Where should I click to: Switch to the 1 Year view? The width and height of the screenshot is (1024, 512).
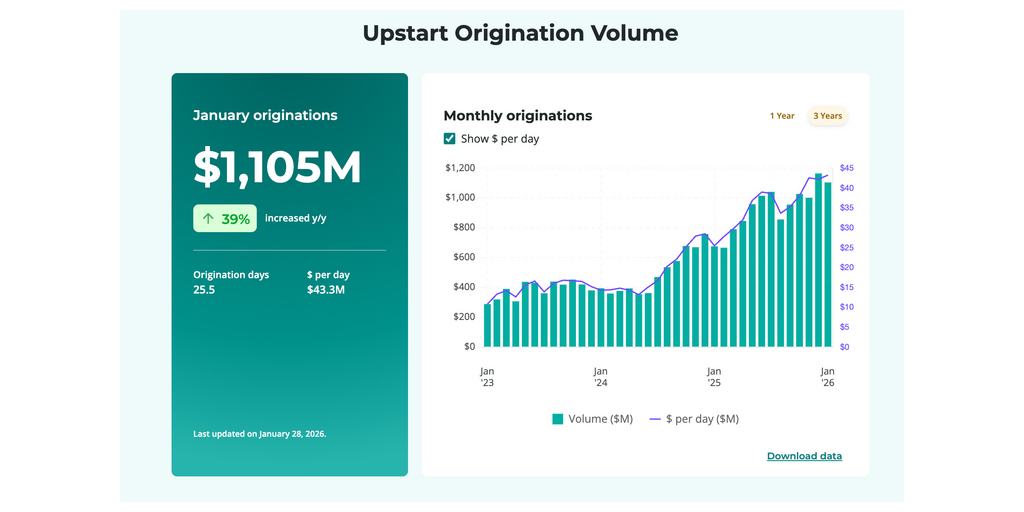pos(782,116)
